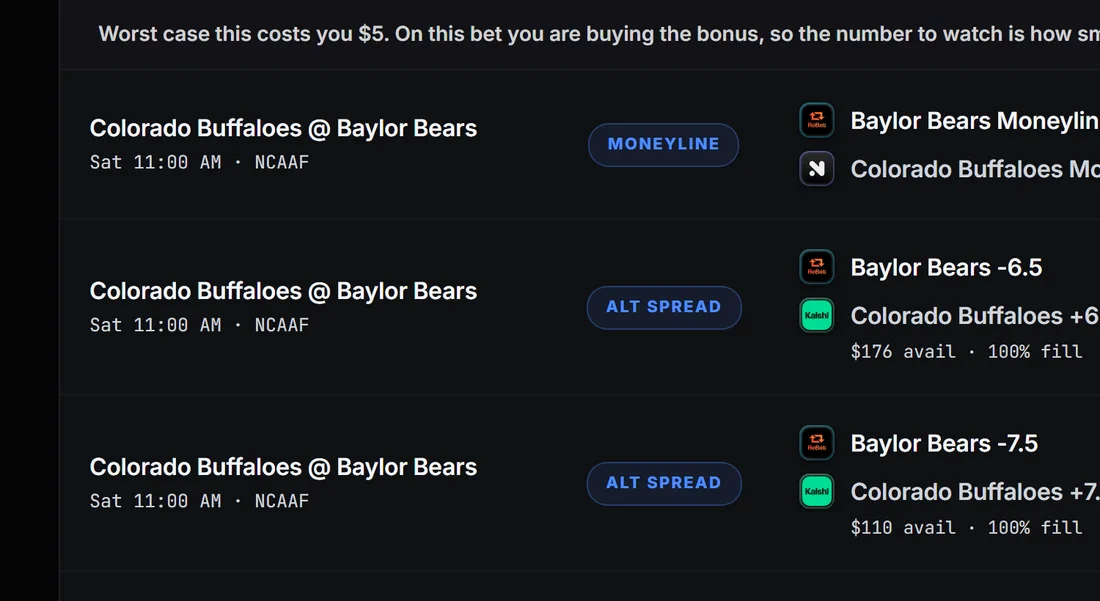Open the Colorado Buffaloes leg above $110 avail

coord(975,492)
